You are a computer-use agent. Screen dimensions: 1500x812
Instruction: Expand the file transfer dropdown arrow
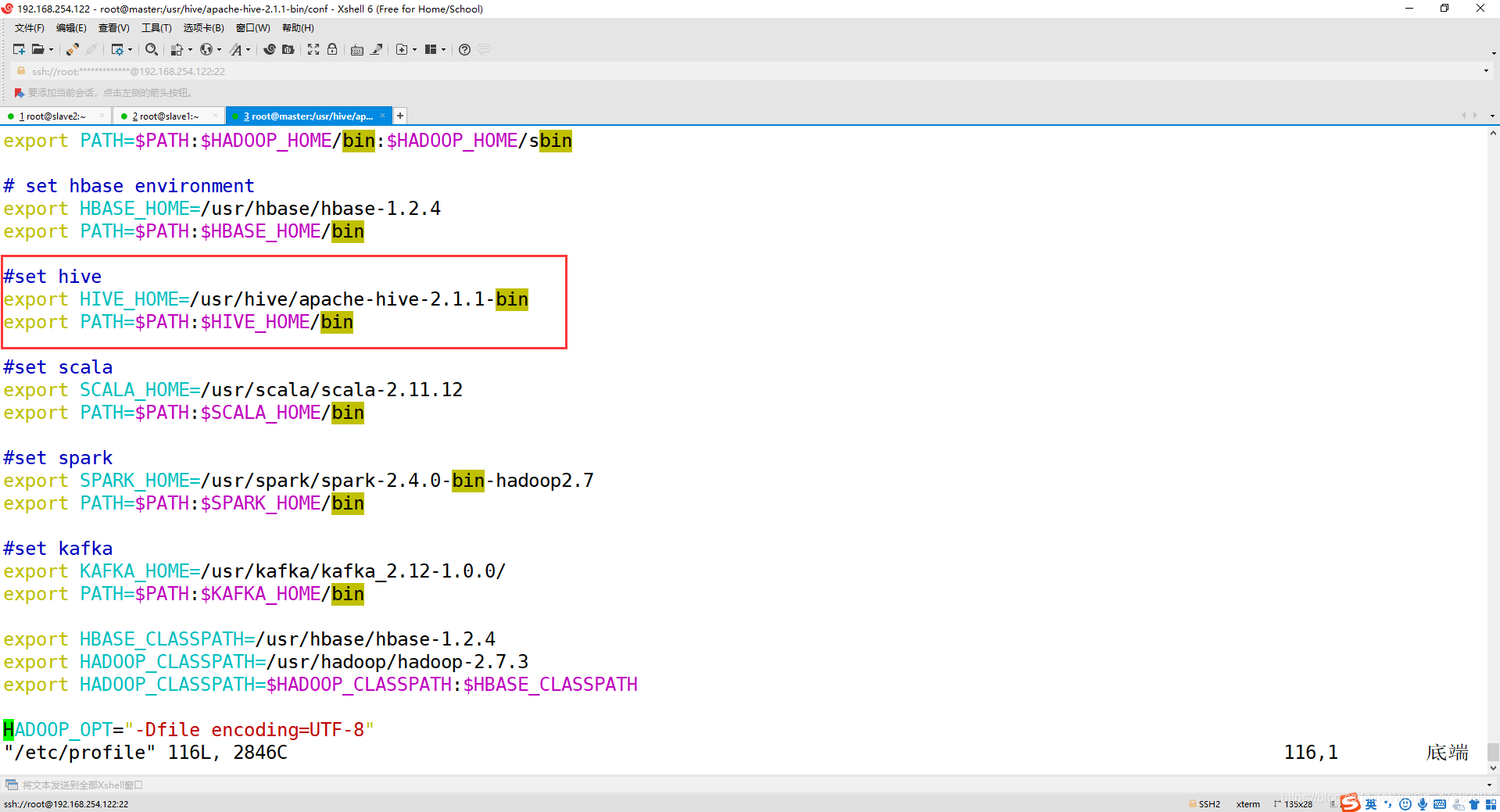pos(190,49)
